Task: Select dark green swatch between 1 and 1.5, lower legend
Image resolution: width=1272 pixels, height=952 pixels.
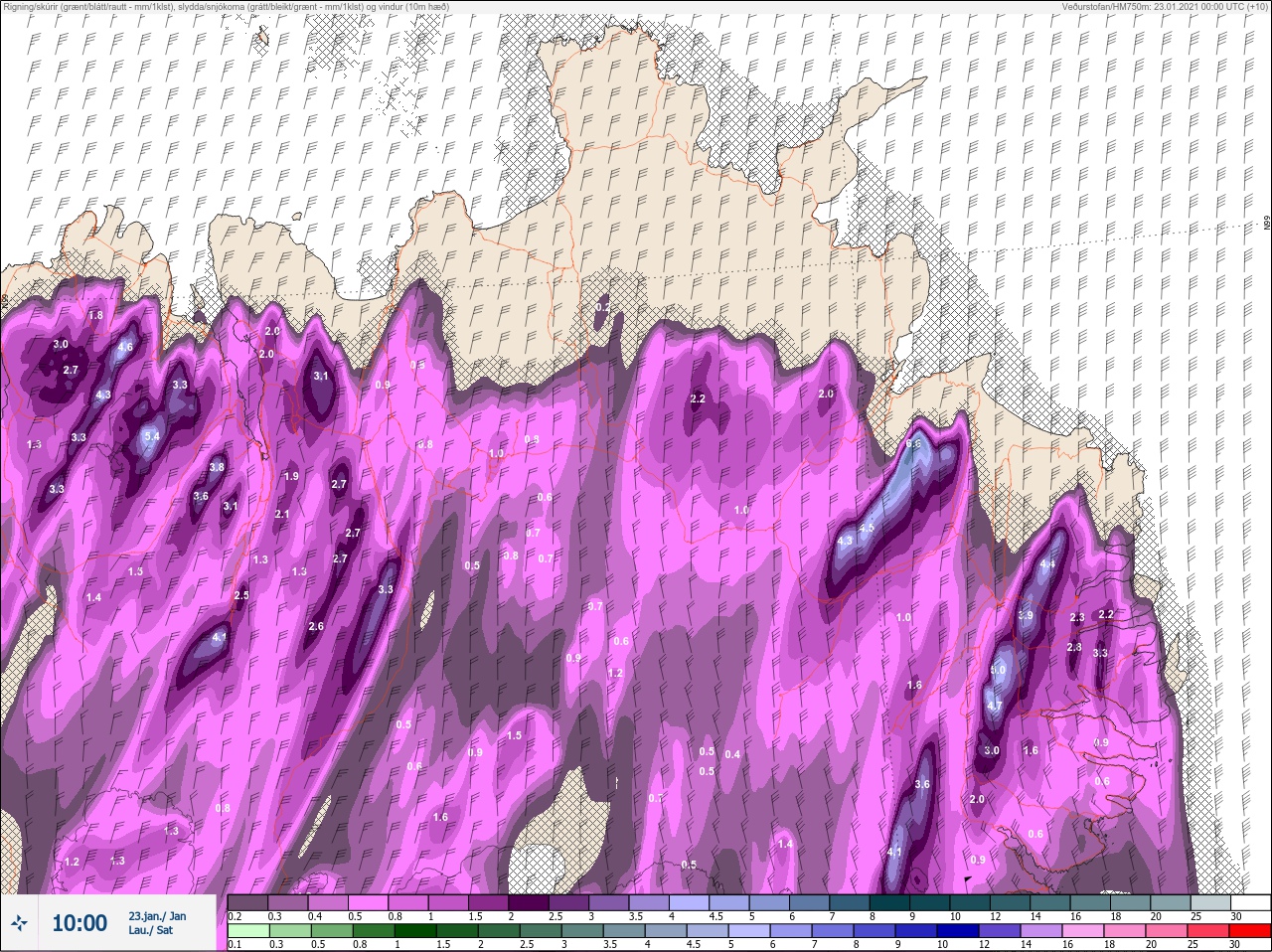Action: pyautogui.click(x=413, y=931)
